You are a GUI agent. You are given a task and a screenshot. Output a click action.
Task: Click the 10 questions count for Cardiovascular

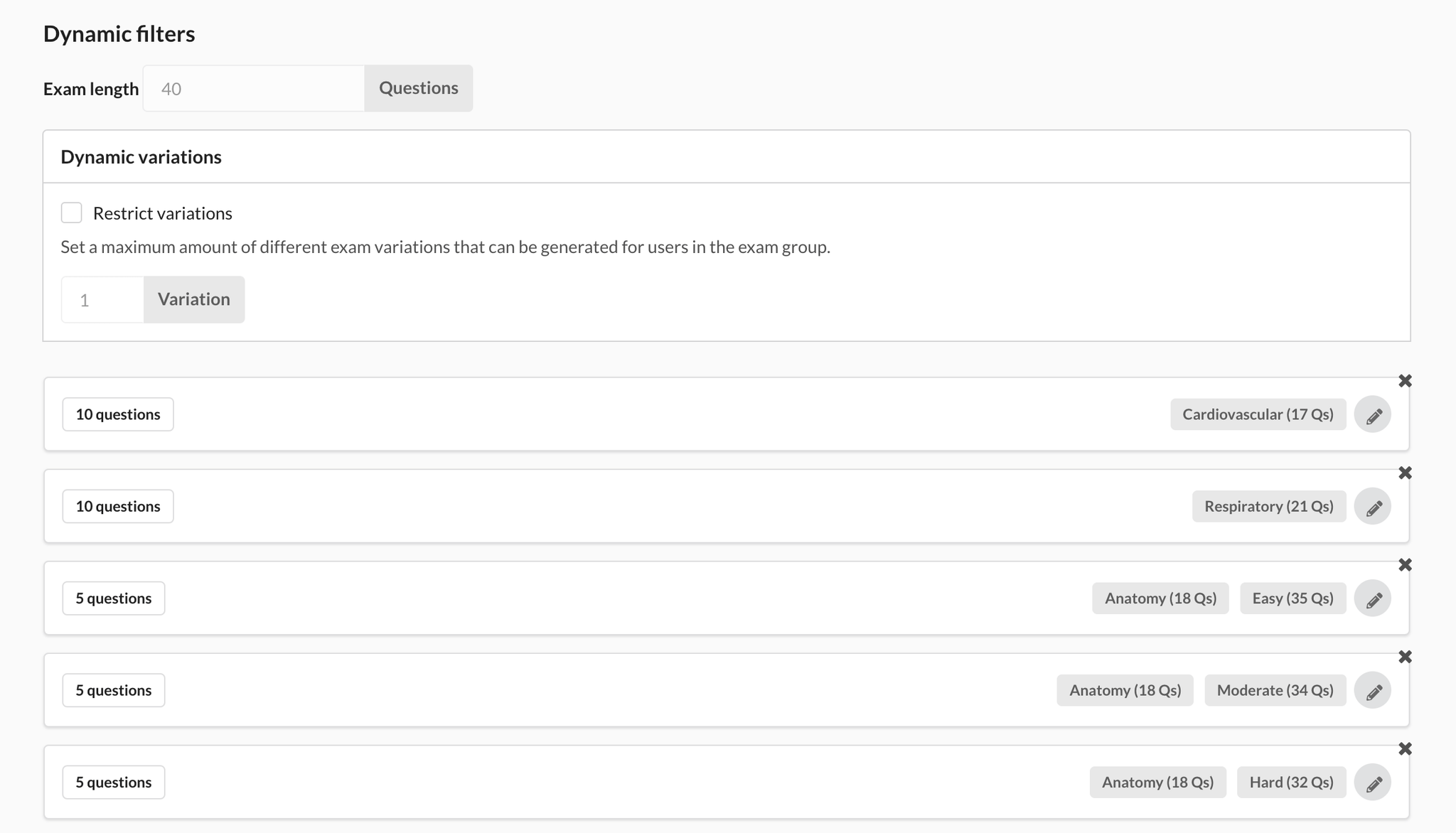[117, 414]
